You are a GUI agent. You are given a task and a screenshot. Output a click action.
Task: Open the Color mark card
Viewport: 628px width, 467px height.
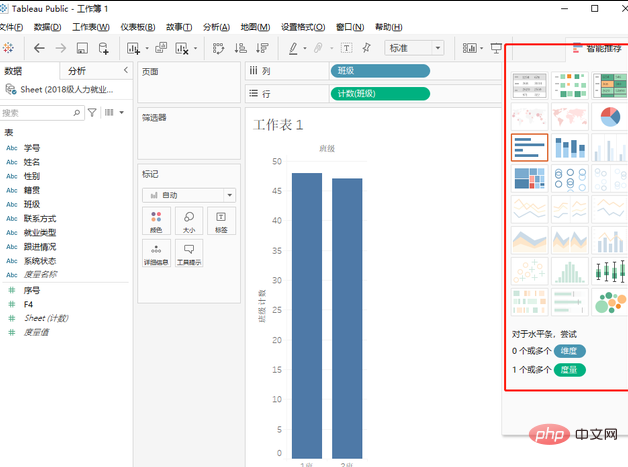point(156,221)
